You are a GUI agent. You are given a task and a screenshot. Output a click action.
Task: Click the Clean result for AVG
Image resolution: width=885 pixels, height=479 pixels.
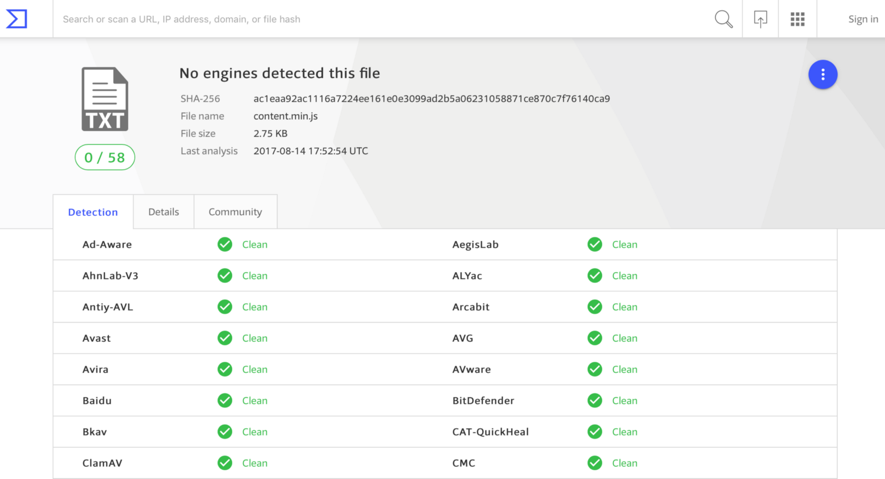(x=624, y=338)
